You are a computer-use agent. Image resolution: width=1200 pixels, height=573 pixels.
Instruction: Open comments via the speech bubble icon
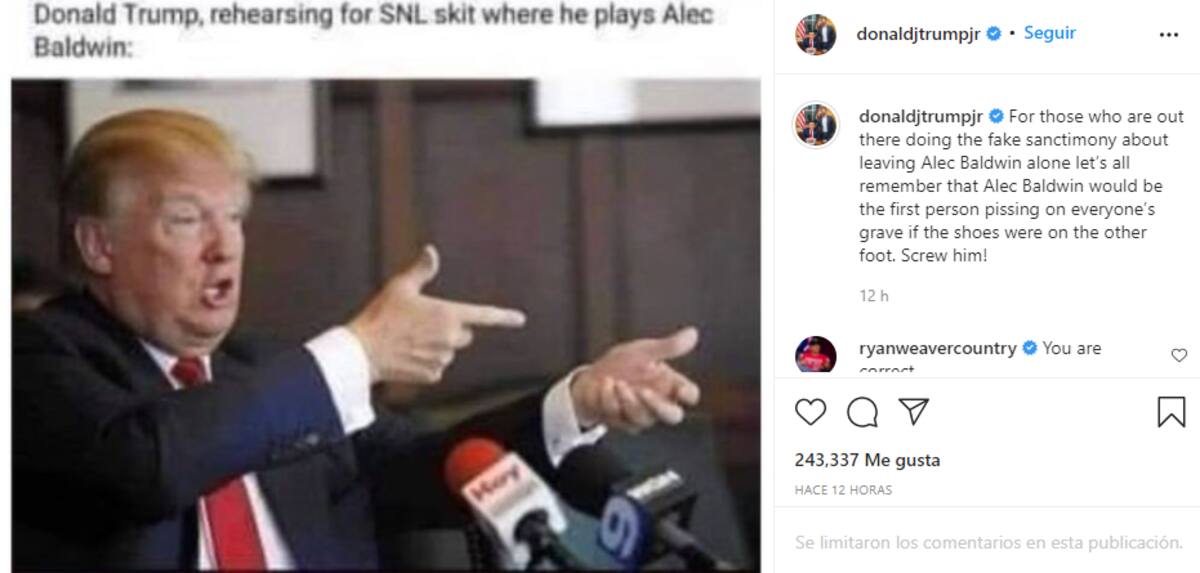pyautogui.click(x=862, y=412)
